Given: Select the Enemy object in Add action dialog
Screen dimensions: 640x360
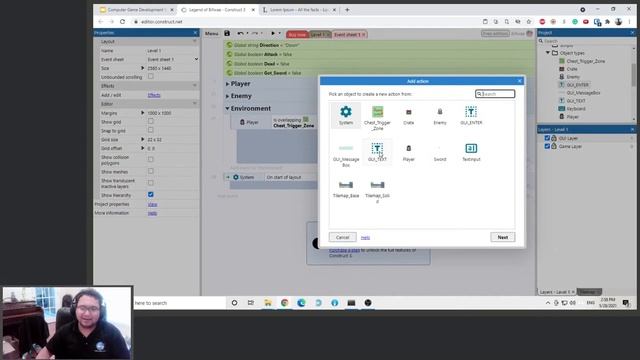Looking at the screenshot, I should [x=440, y=115].
